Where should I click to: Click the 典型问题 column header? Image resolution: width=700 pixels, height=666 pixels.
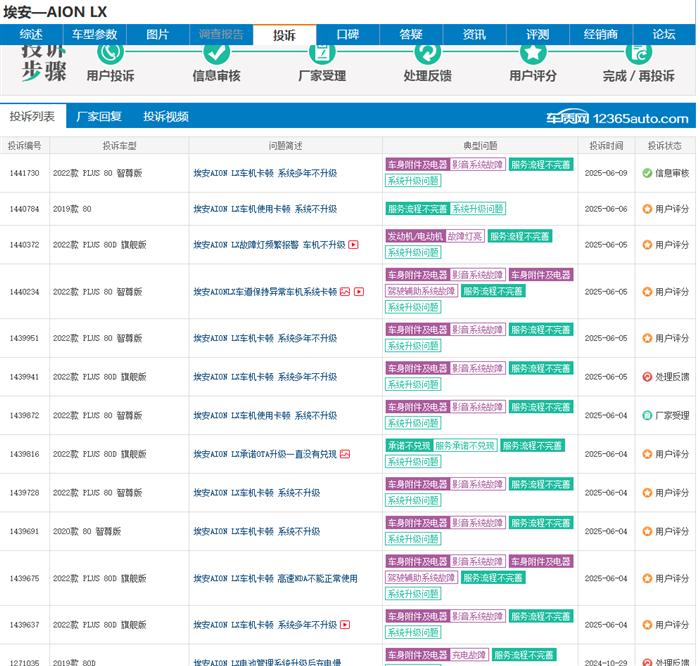480,146
